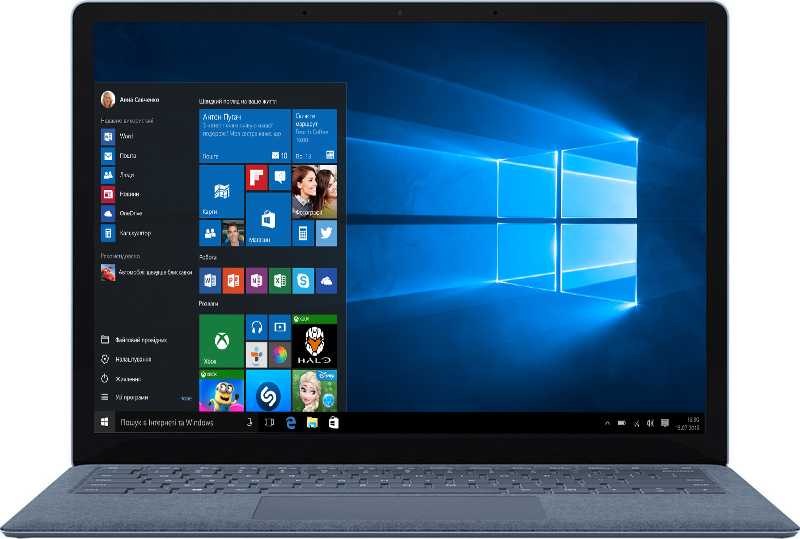This screenshot has height=539, width=800.
Task: Open Люди in the recently used list
Action: point(118,175)
